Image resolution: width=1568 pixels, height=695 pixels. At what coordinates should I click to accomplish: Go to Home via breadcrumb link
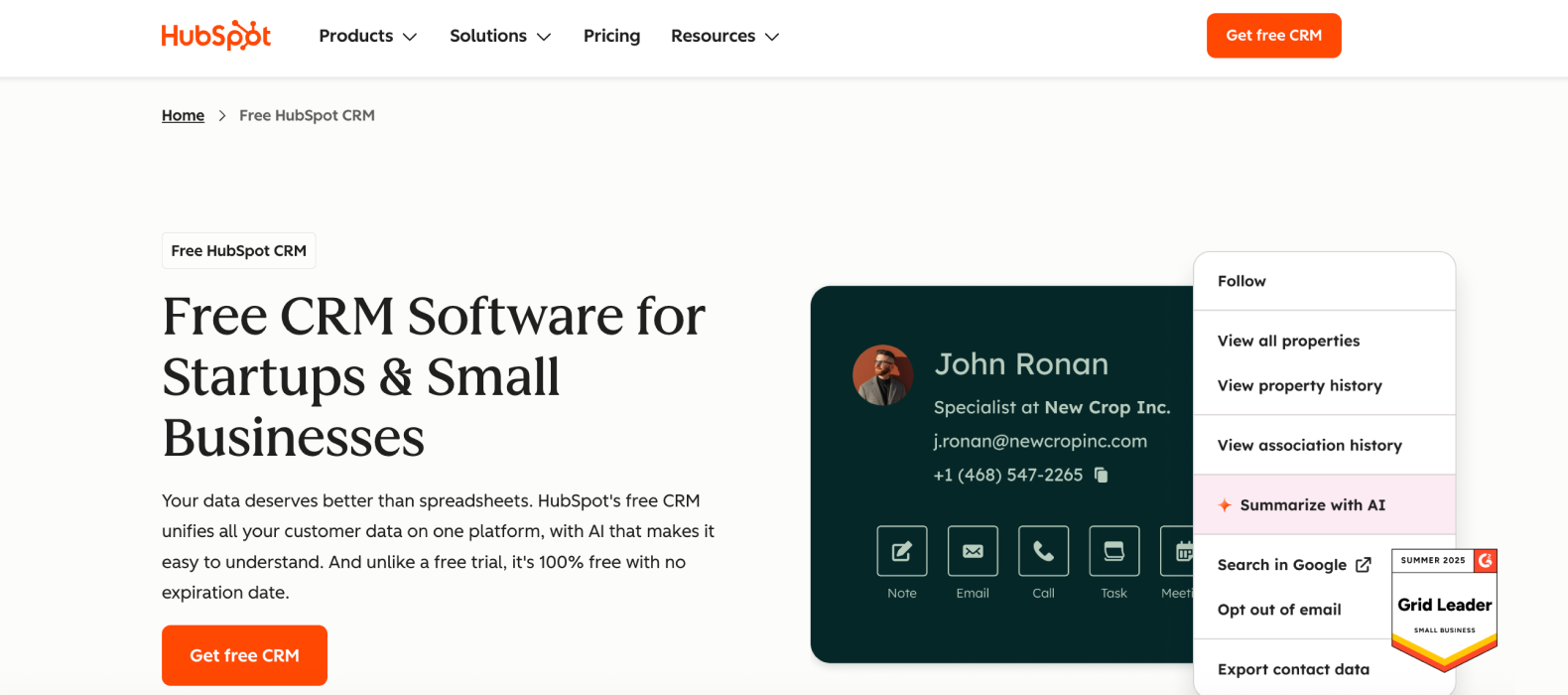click(183, 115)
